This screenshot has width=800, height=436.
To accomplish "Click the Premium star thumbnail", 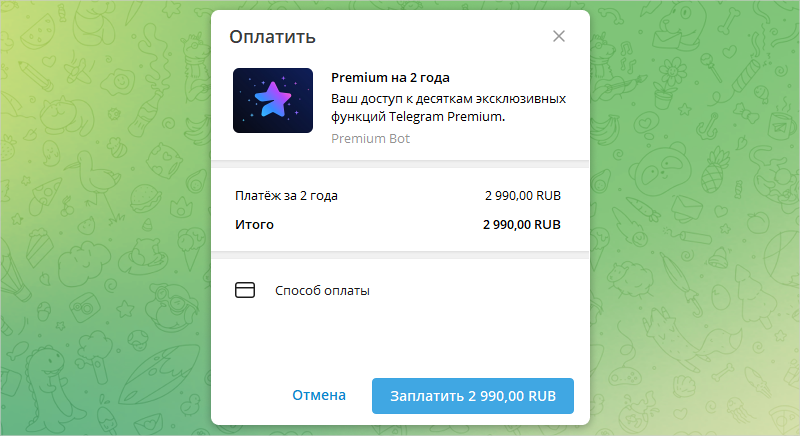I will [273, 101].
